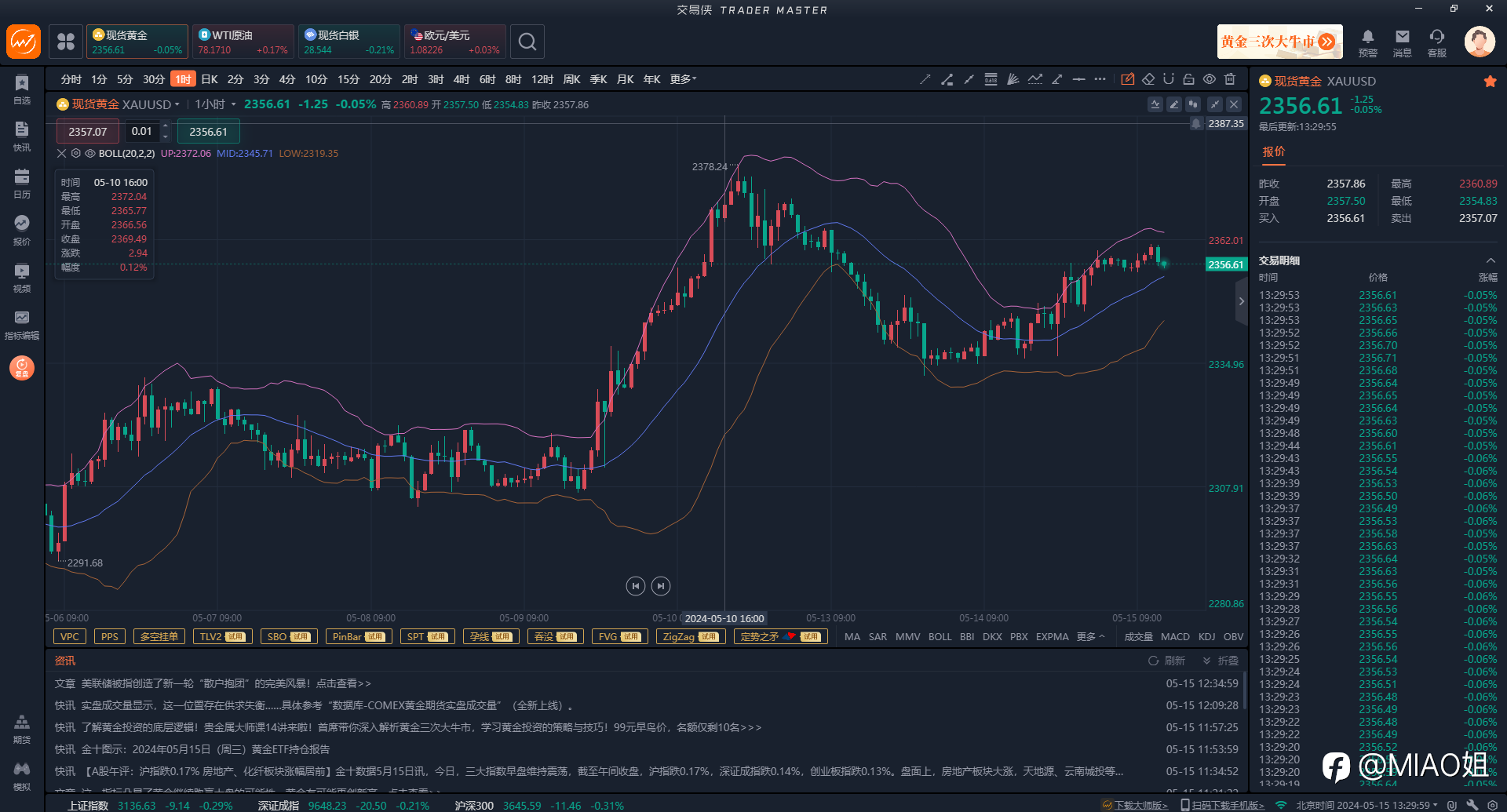Open the indicator editor (指标编辑) sidebar icon
Screen dimensions: 1507x812
[x=22, y=324]
